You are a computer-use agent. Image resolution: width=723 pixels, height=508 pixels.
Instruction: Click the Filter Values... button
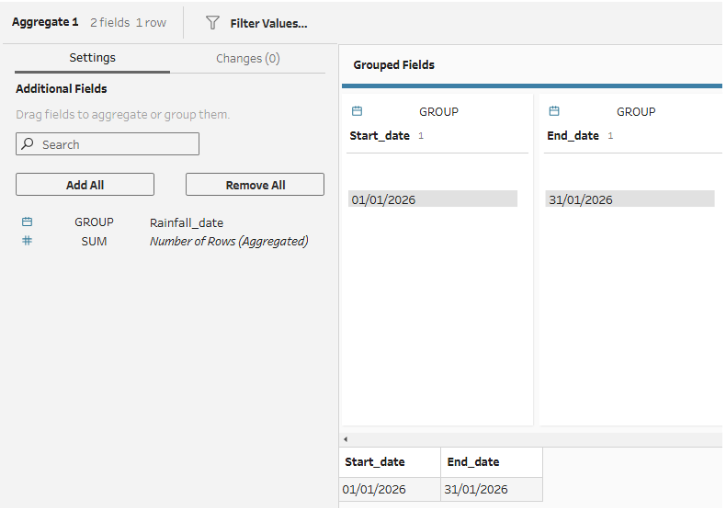[268, 23]
